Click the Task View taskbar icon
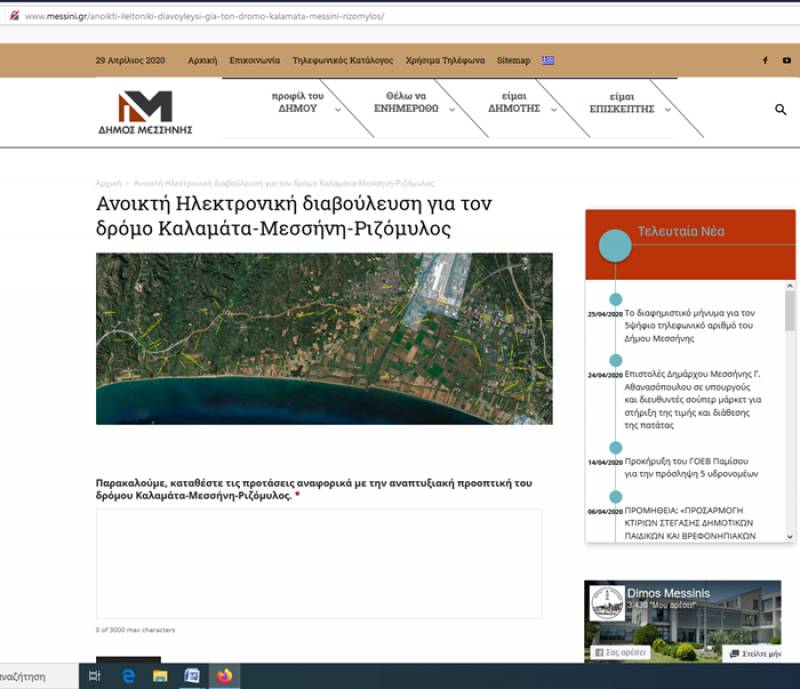This screenshot has height=689, width=800. pos(94,677)
